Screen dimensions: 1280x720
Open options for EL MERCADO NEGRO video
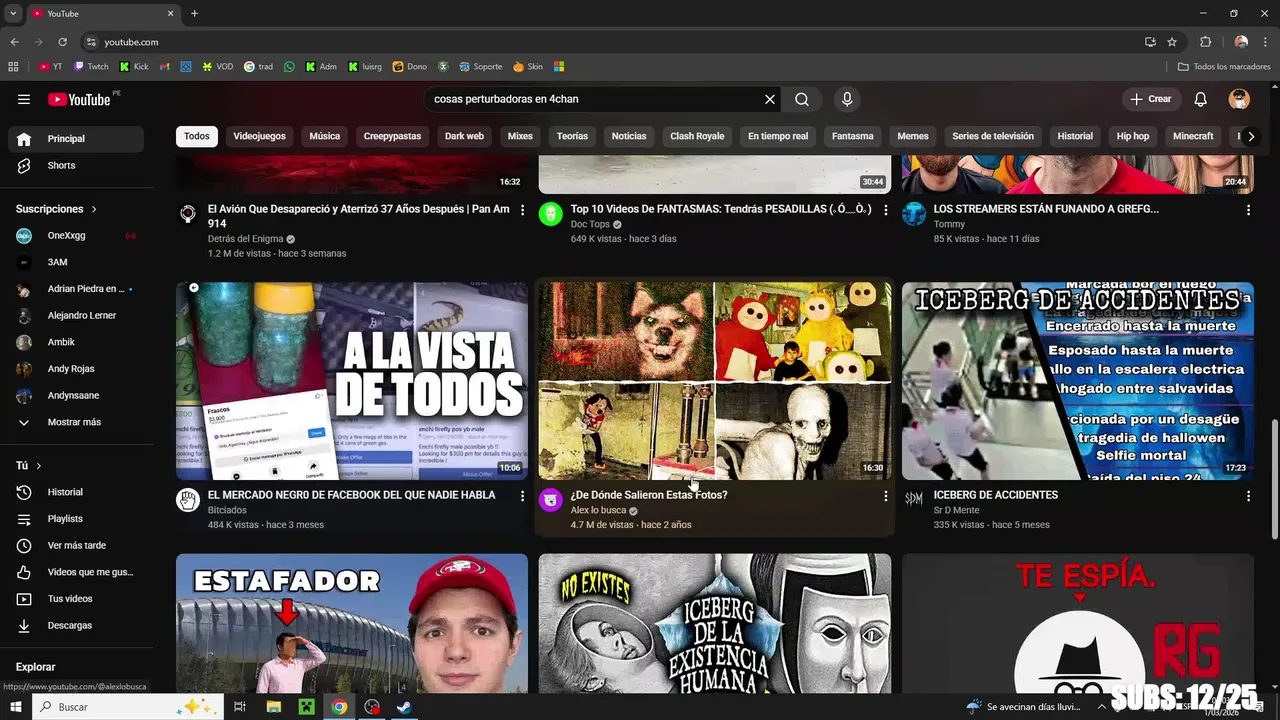click(522, 496)
